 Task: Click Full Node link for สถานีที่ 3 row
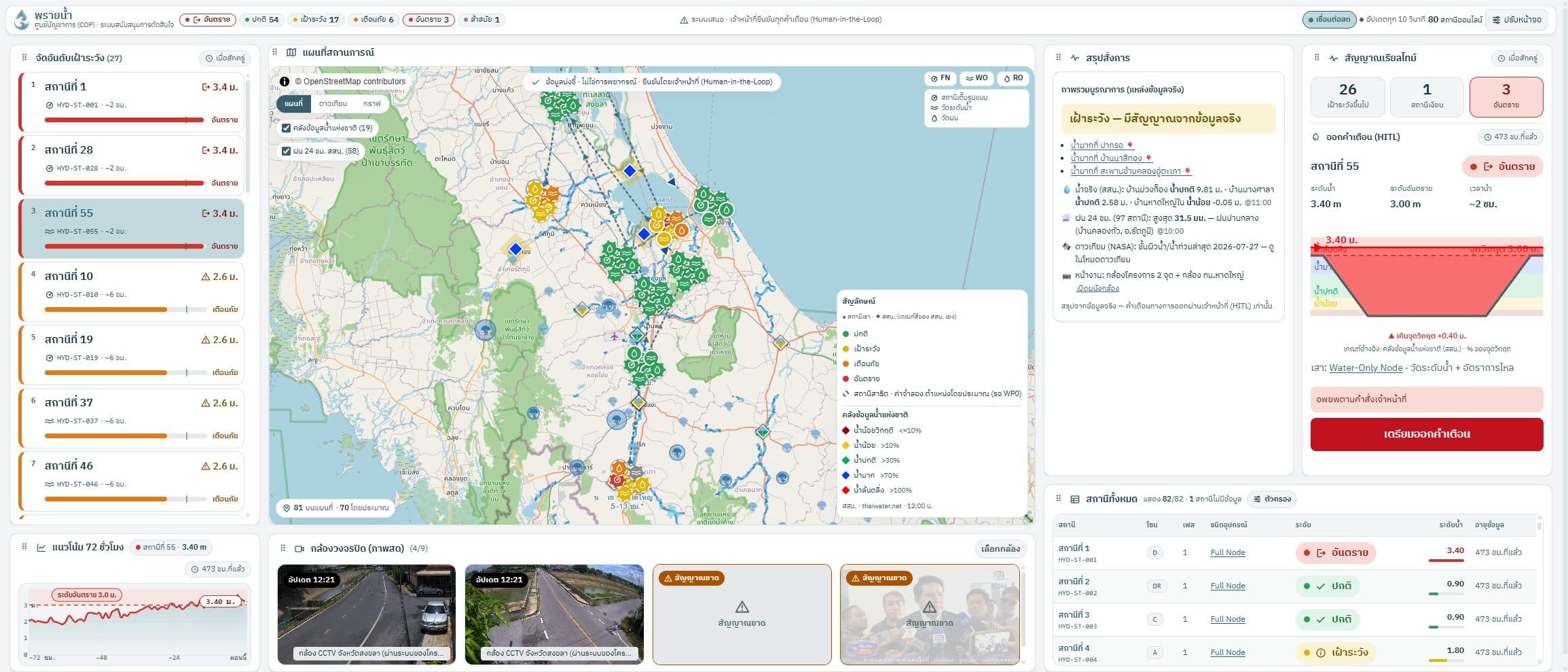(x=1228, y=619)
